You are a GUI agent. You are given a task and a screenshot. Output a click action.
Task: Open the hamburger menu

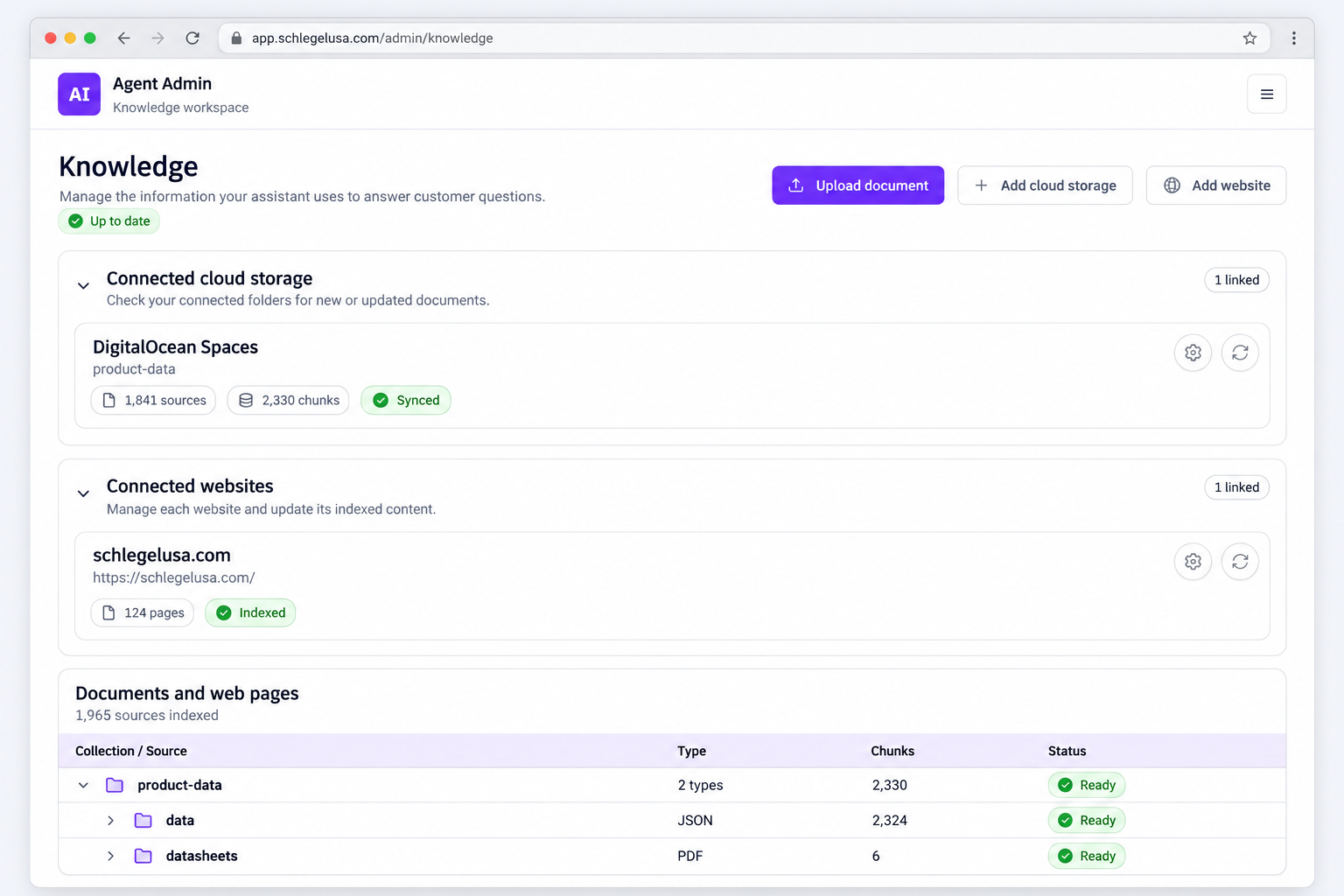coord(1266,94)
